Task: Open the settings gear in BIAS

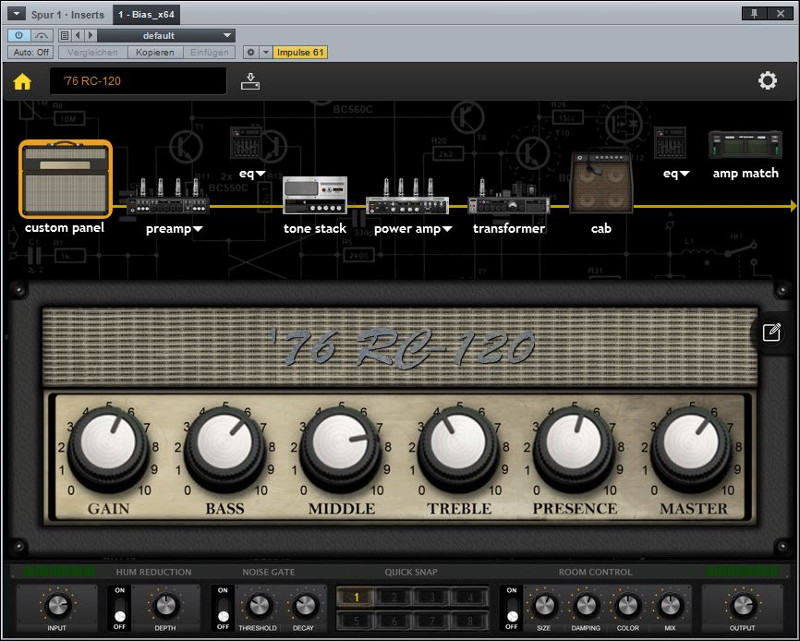Action: tap(767, 81)
